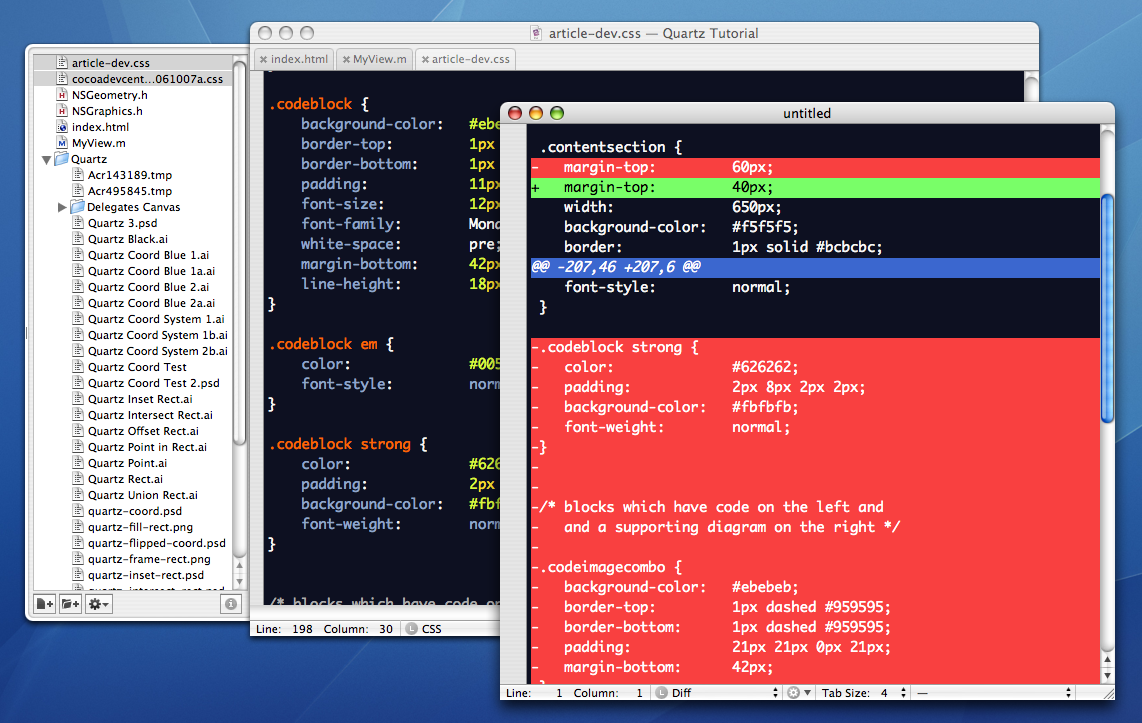Click the untitled window's vertical scrollbar thumb
Viewport: 1142px width, 723px height.
coord(1107,308)
